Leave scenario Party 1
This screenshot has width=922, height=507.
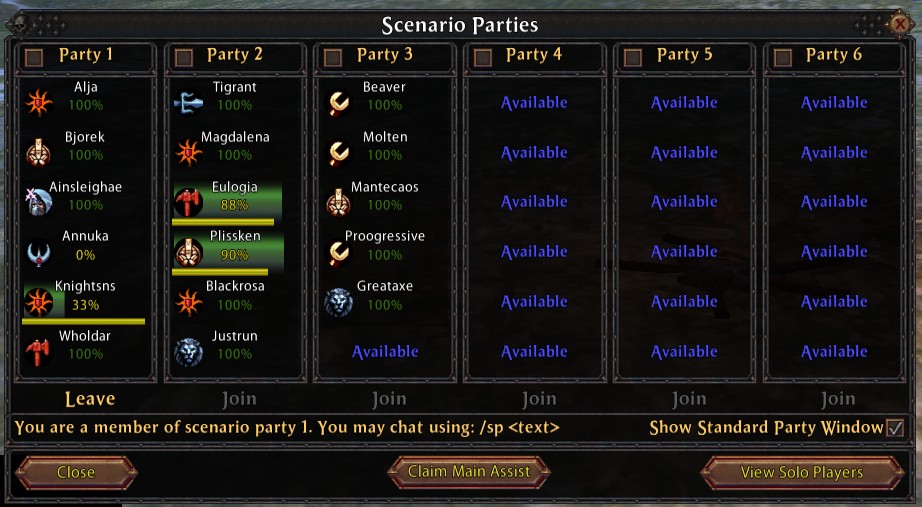point(90,399)
